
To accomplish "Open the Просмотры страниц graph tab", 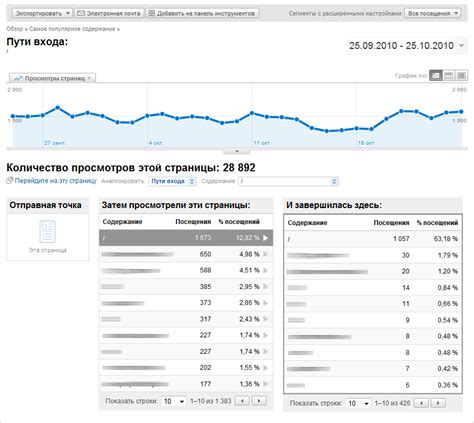I will 53,78.
